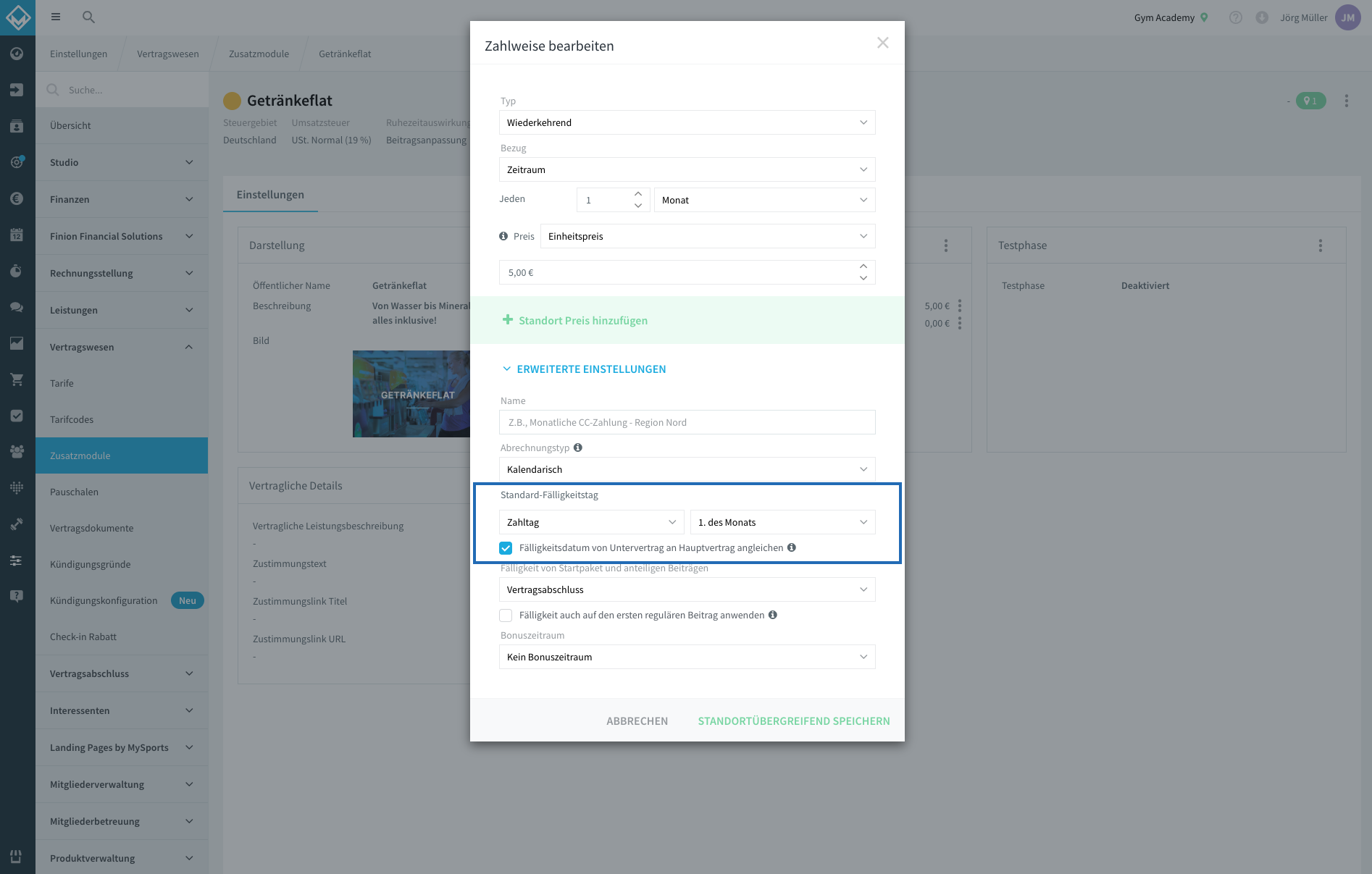Viewport: 1372px width, 874px height.
Task: Enable Fälligkeit auch auf ersten regulären Beitrag
Action: [506, 615]
